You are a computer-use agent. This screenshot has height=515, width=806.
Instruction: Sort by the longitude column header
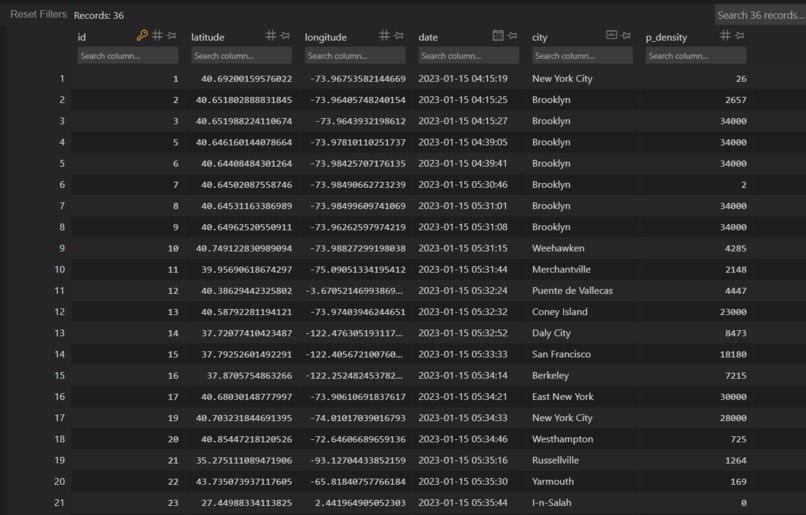(x=326, y=37)
